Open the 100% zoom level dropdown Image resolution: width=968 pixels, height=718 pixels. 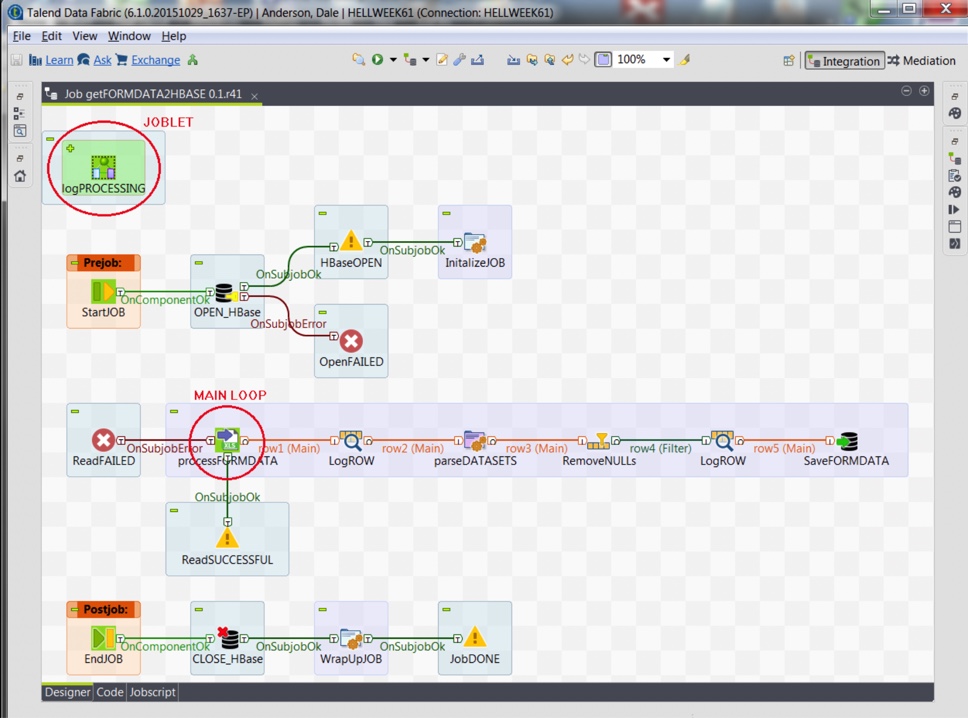(666, 59)
